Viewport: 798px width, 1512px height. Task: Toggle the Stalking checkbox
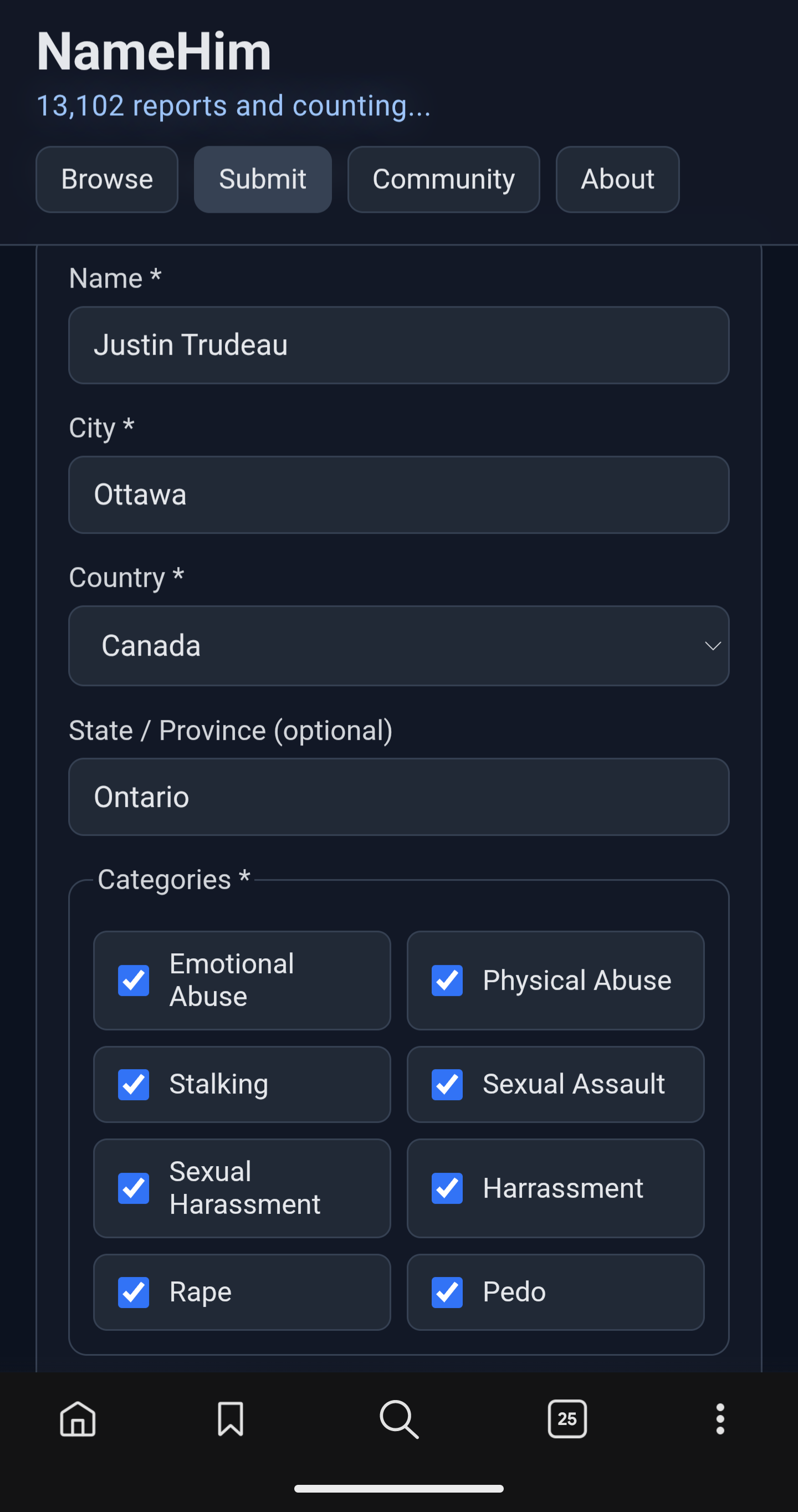pyautogui.click(x=134, y=1084)
